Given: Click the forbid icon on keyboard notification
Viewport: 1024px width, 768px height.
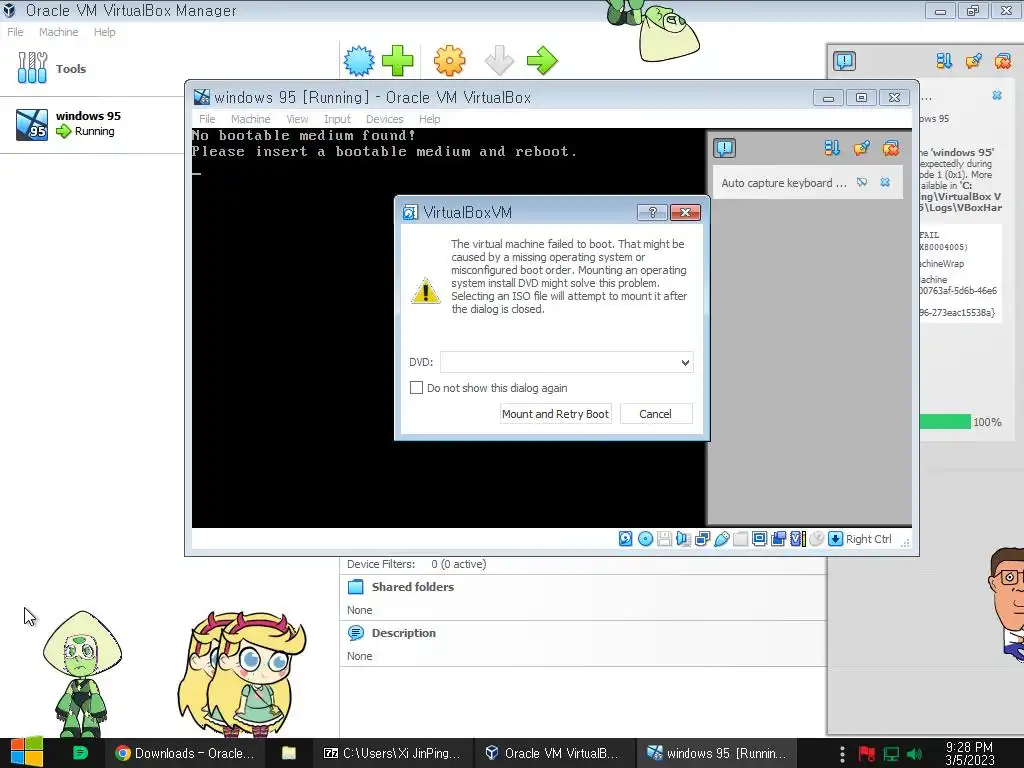Looking at the screenshot, I should [x=862, y=182].
